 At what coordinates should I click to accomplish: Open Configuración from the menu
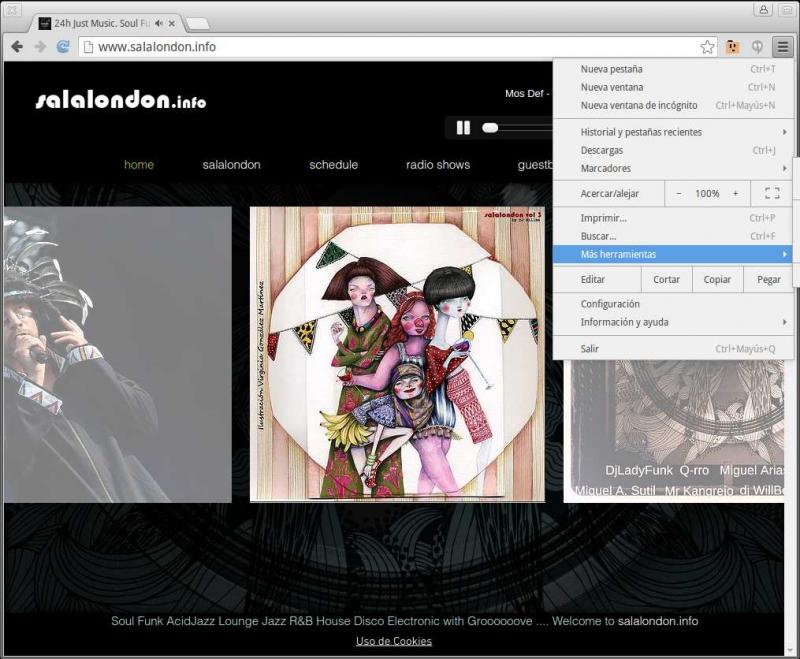click(x=672, y=304)
